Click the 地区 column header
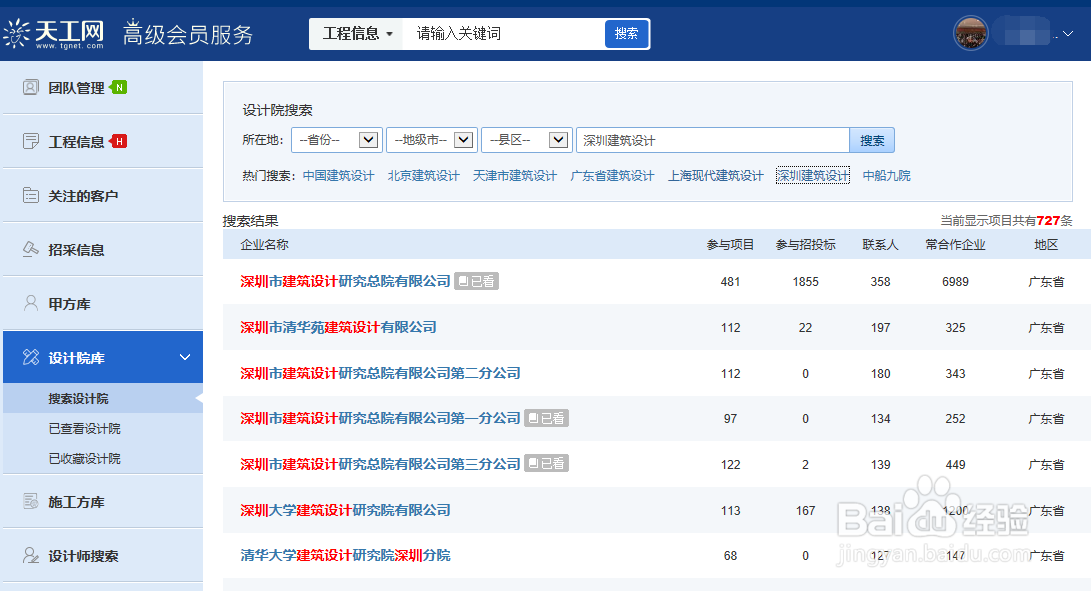 (x=1046, y=244)
